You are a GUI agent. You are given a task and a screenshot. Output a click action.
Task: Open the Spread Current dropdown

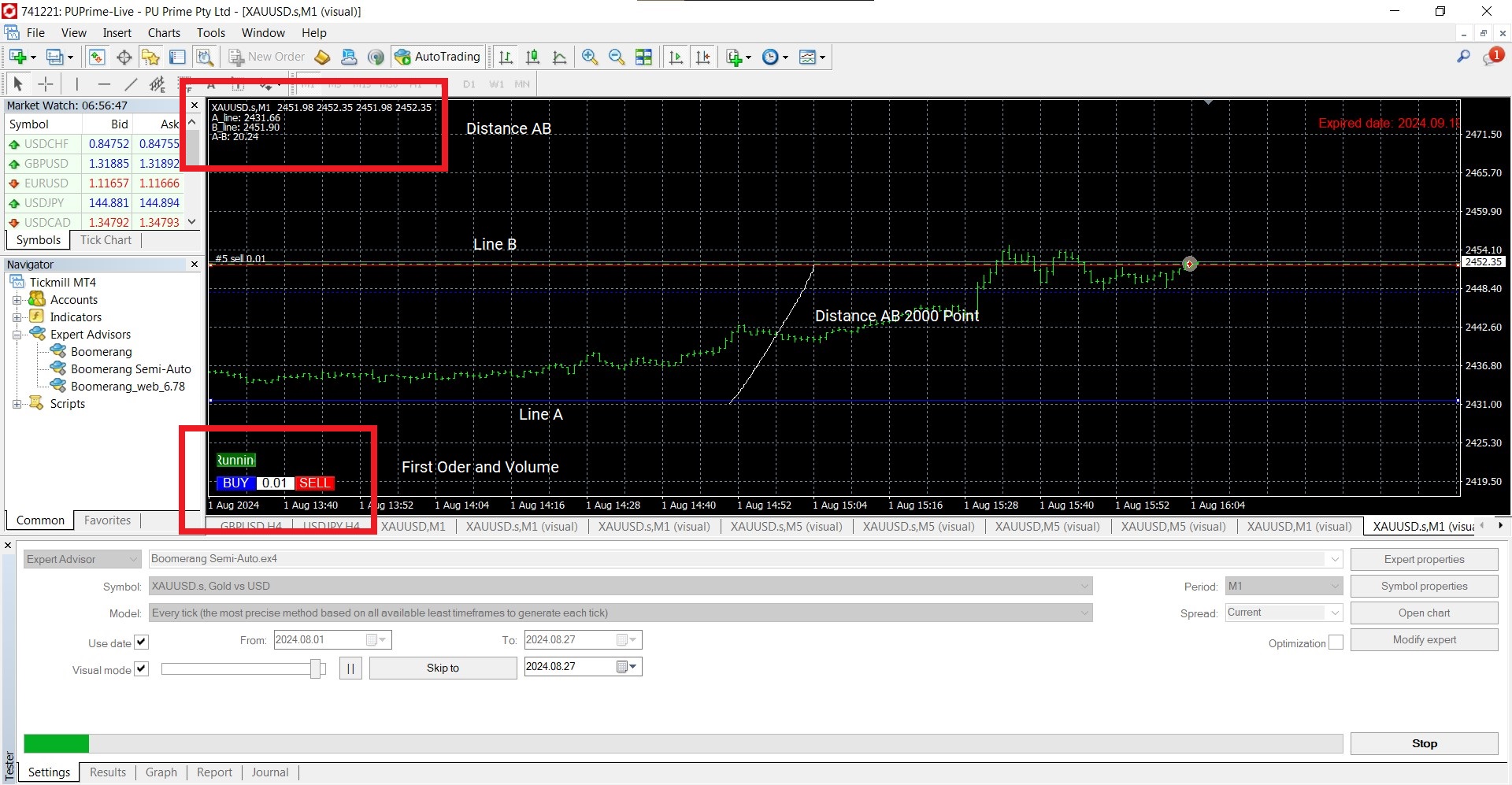click(x=1284, y=613)
